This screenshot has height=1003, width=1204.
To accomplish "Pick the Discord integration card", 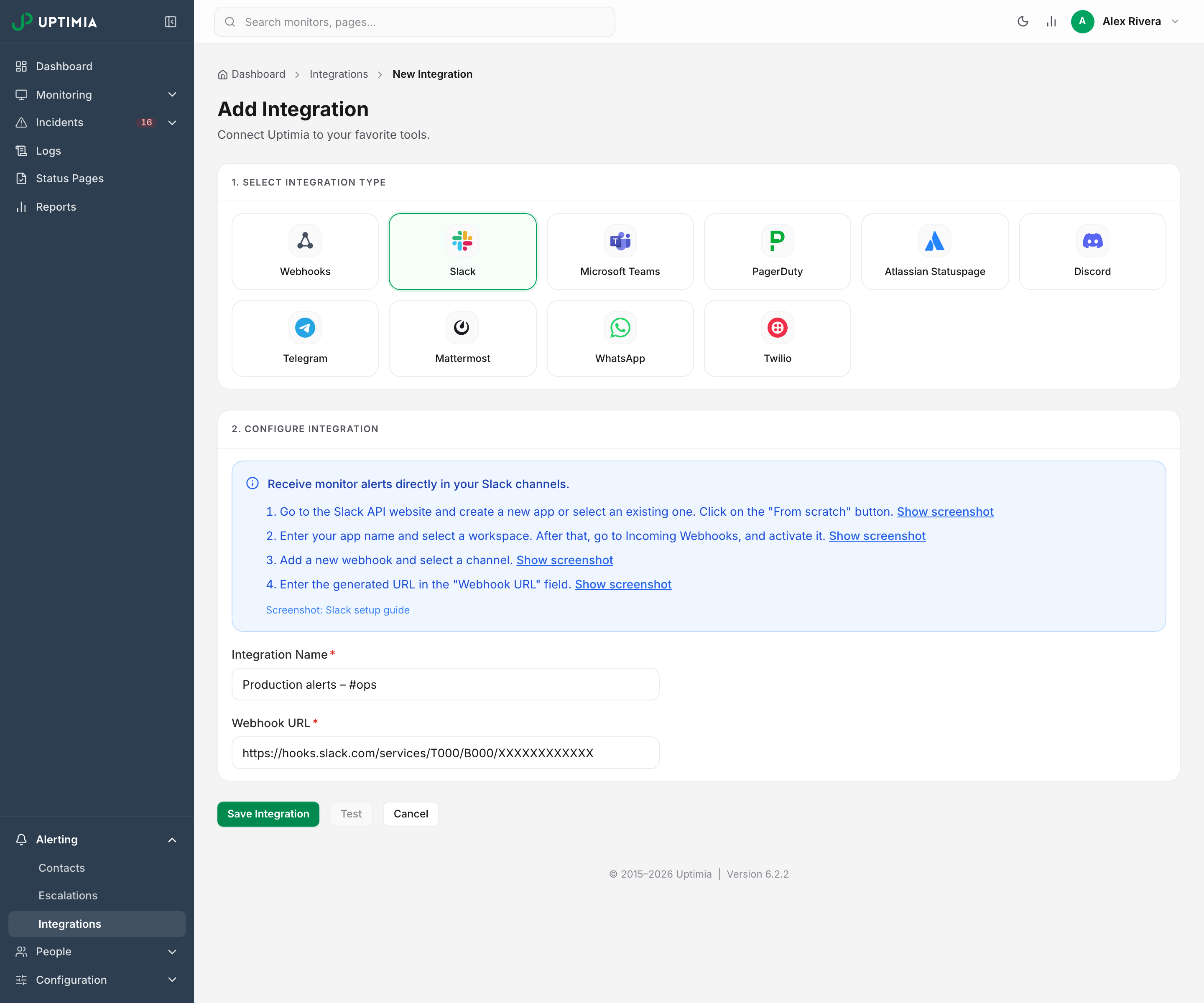I will click(1092, 252).
